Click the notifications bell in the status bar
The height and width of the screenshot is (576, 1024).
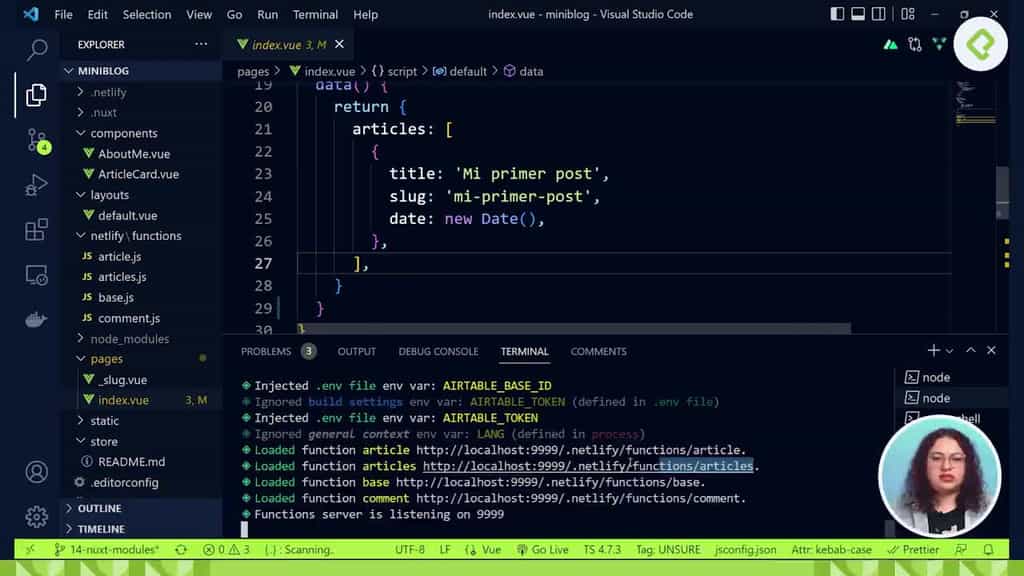(989, 549)
